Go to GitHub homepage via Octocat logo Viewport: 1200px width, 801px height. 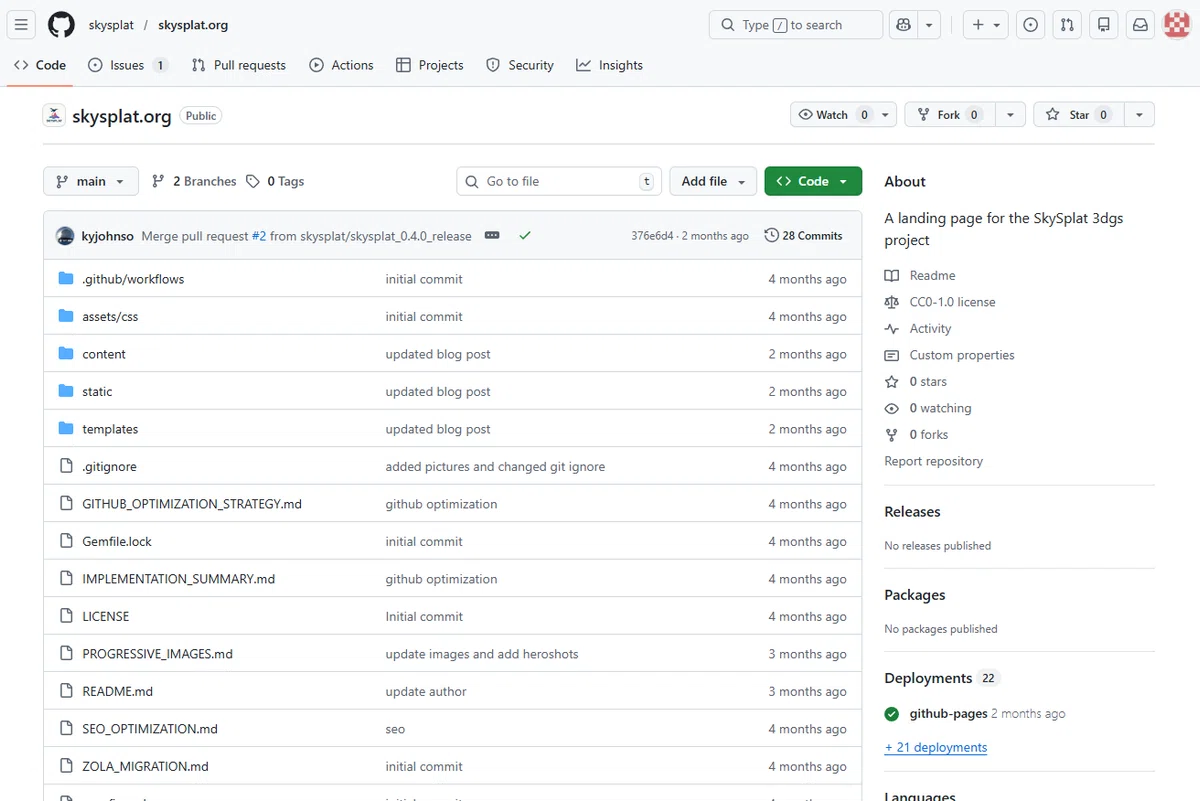(61, 25)
